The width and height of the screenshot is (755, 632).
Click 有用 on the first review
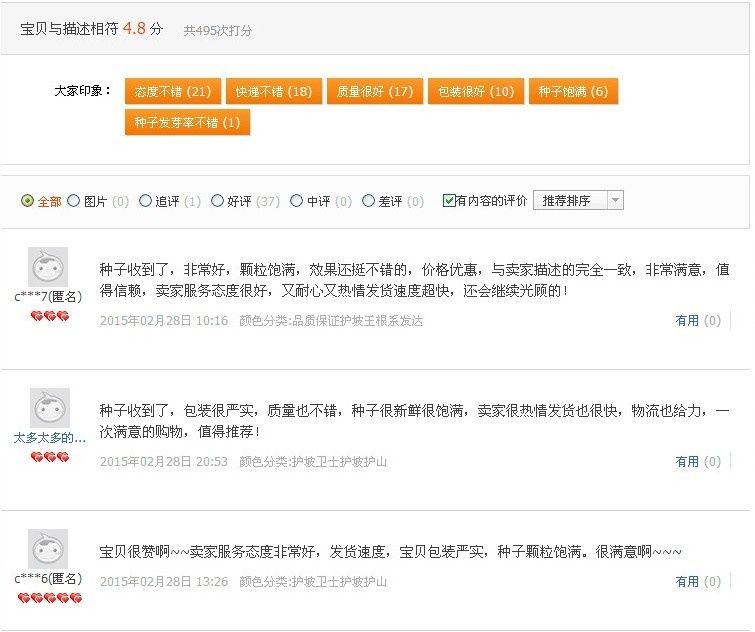(687, 321)
